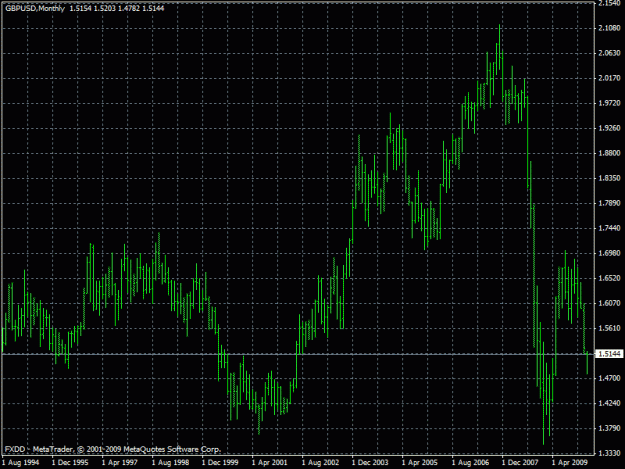Select the 1.6980 price level label
The width and height of the screenshot is (625, 469).
(x=609, y=253)
